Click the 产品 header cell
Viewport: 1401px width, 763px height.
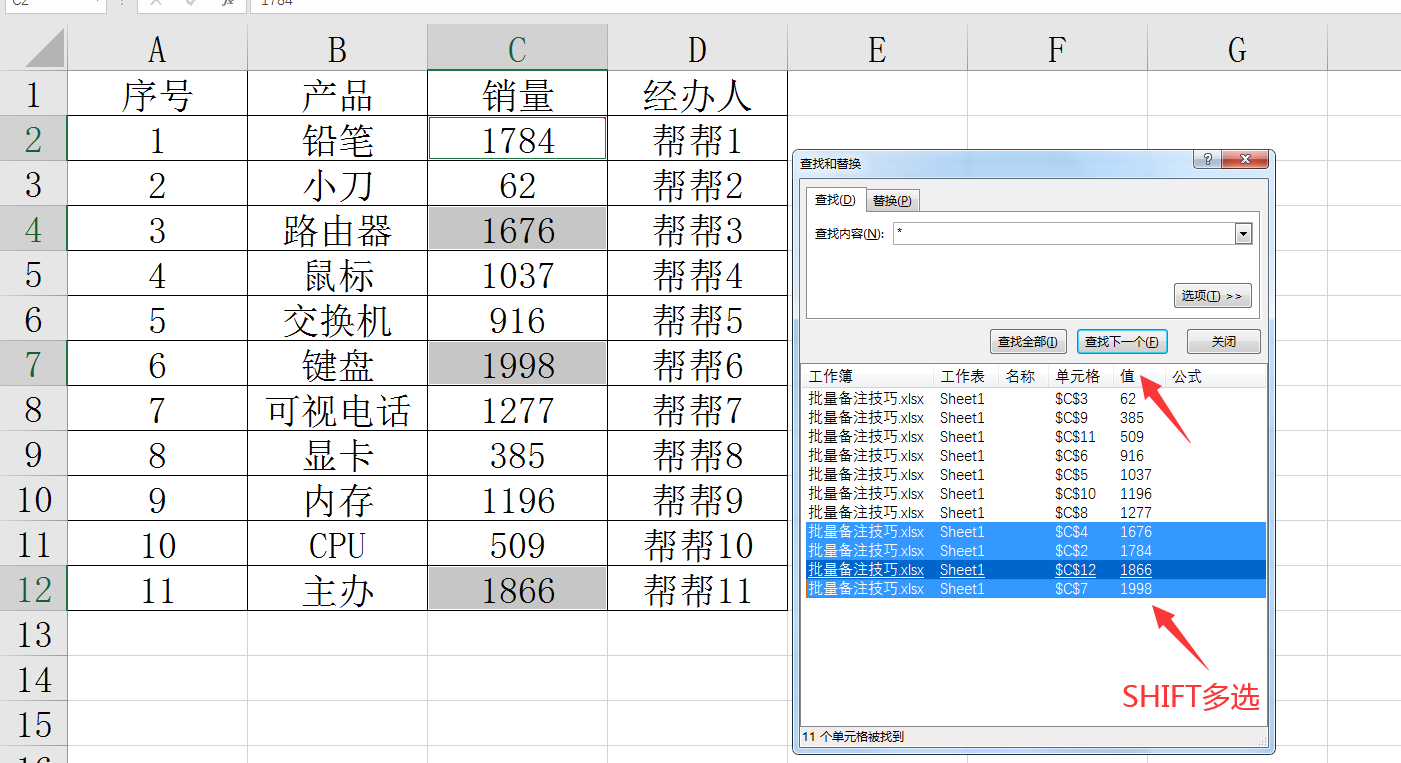pos(337,93)
